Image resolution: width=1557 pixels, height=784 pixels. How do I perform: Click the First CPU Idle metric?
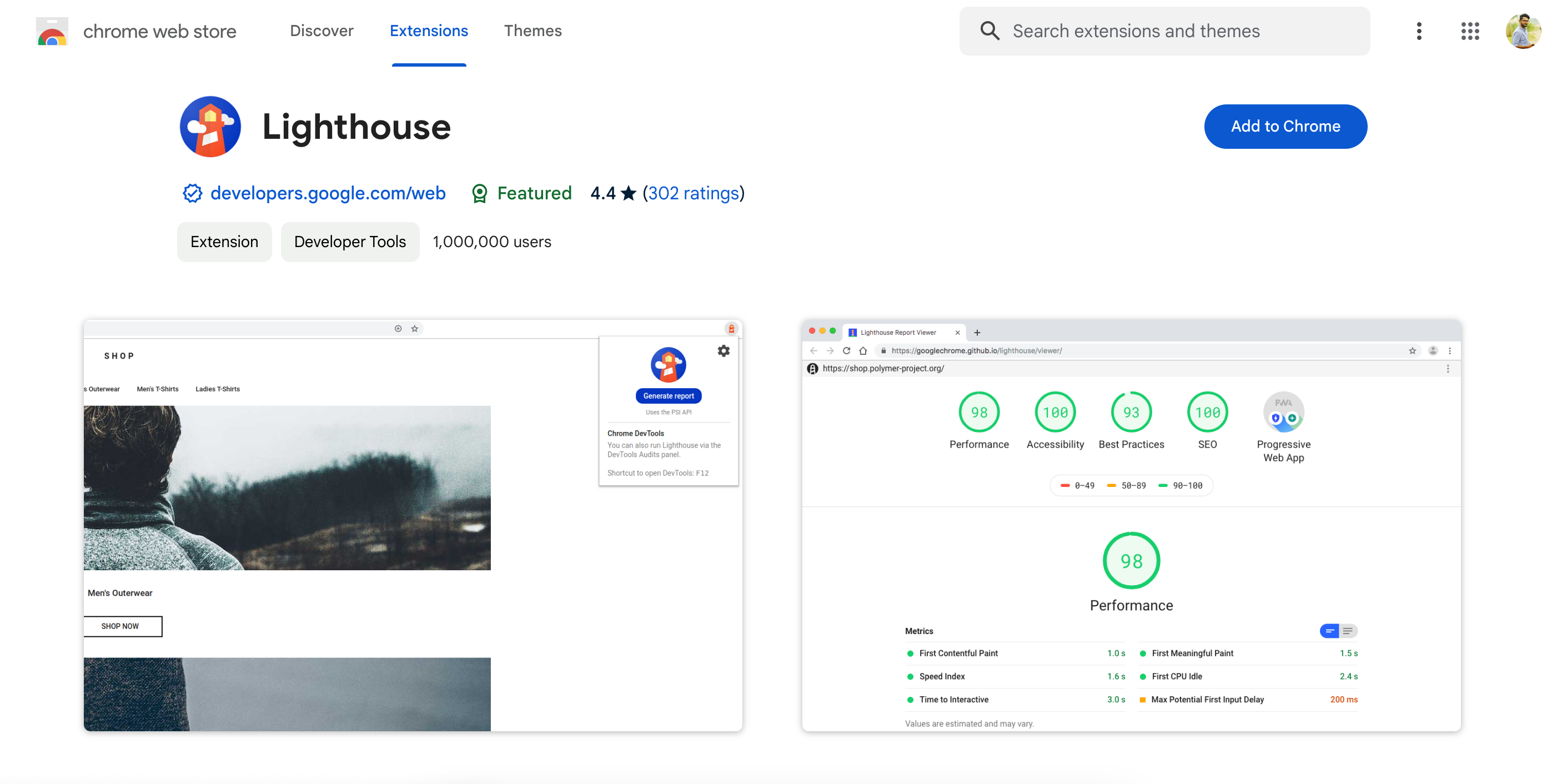[1248, 676]
